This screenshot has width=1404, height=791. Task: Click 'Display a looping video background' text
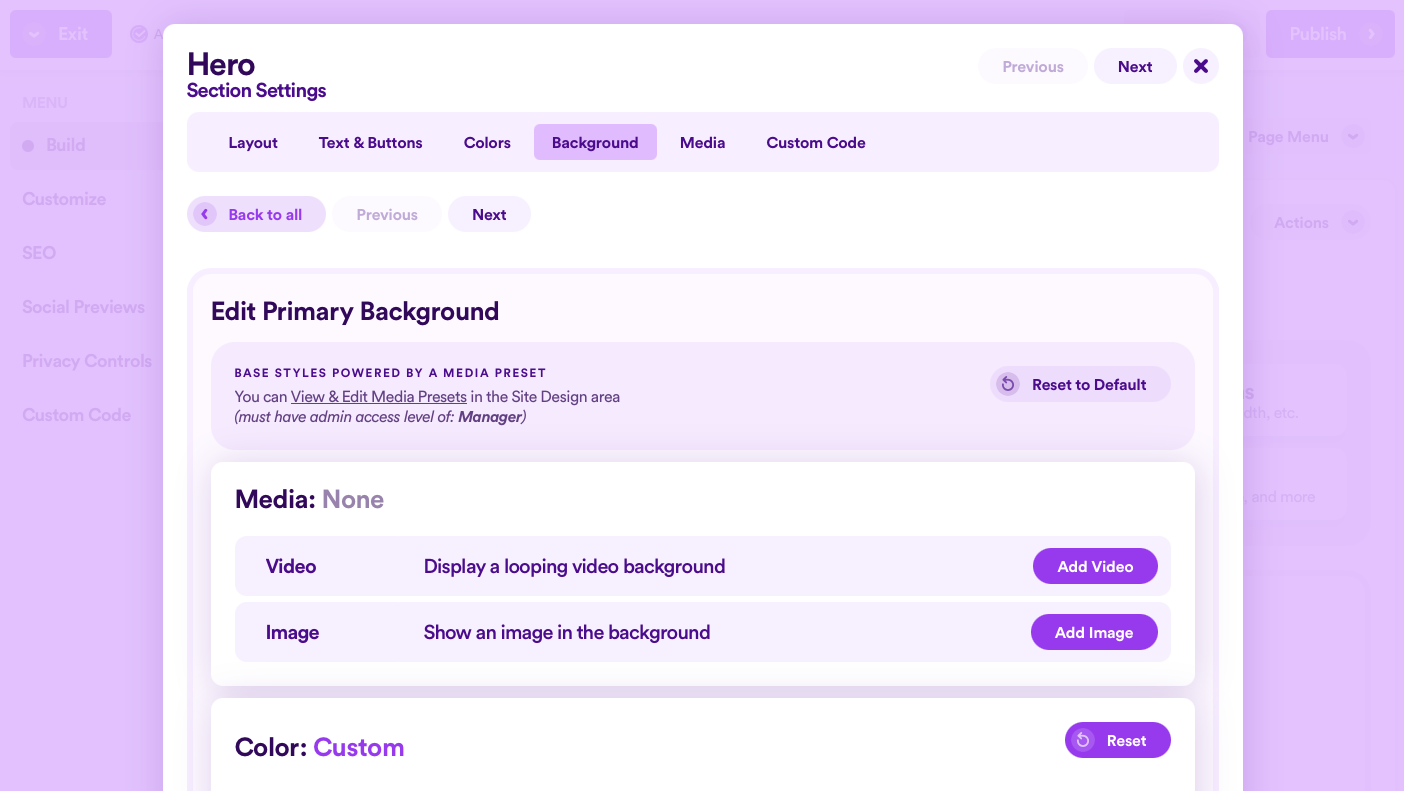pos(574,566)
